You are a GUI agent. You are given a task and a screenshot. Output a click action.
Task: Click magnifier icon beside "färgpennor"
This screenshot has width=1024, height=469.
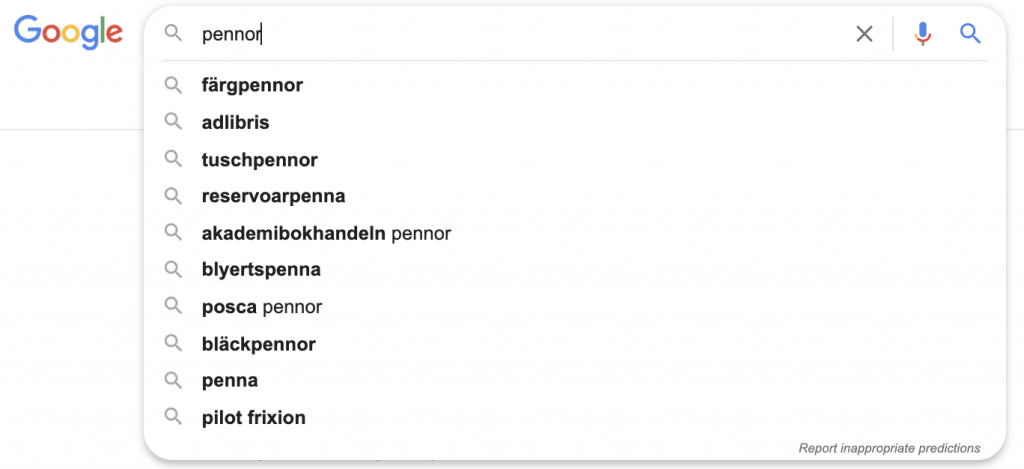click(x=173, y=85)
